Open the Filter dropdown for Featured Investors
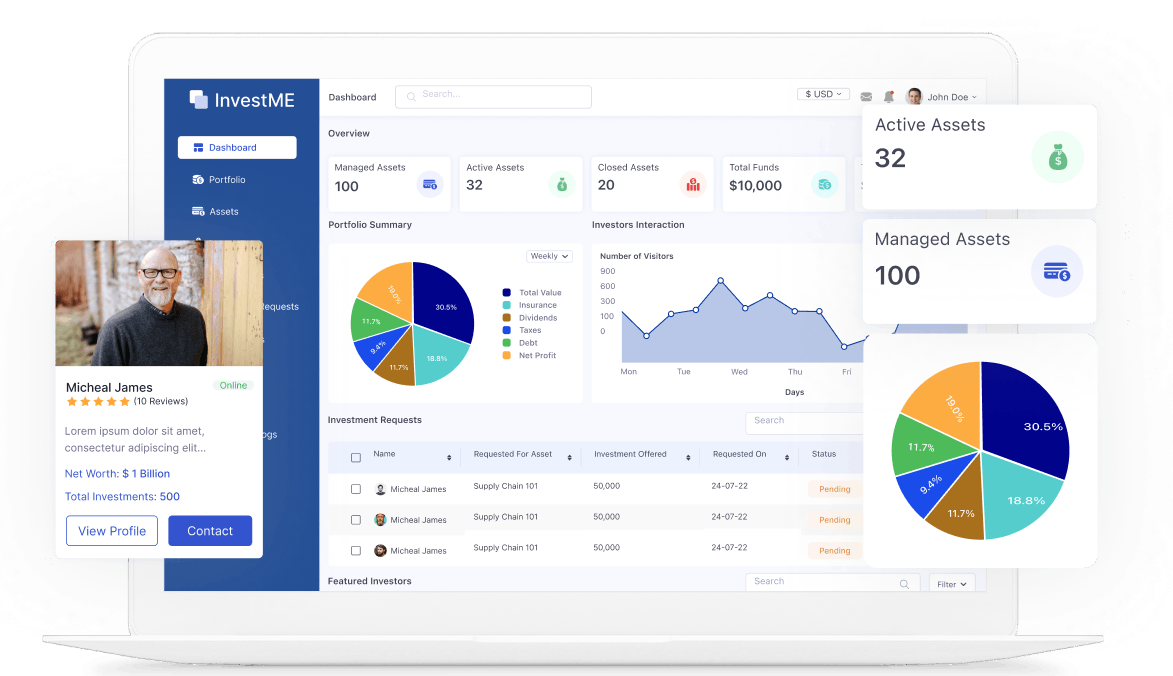This screenshot has width=1173, height=676. 951,584
